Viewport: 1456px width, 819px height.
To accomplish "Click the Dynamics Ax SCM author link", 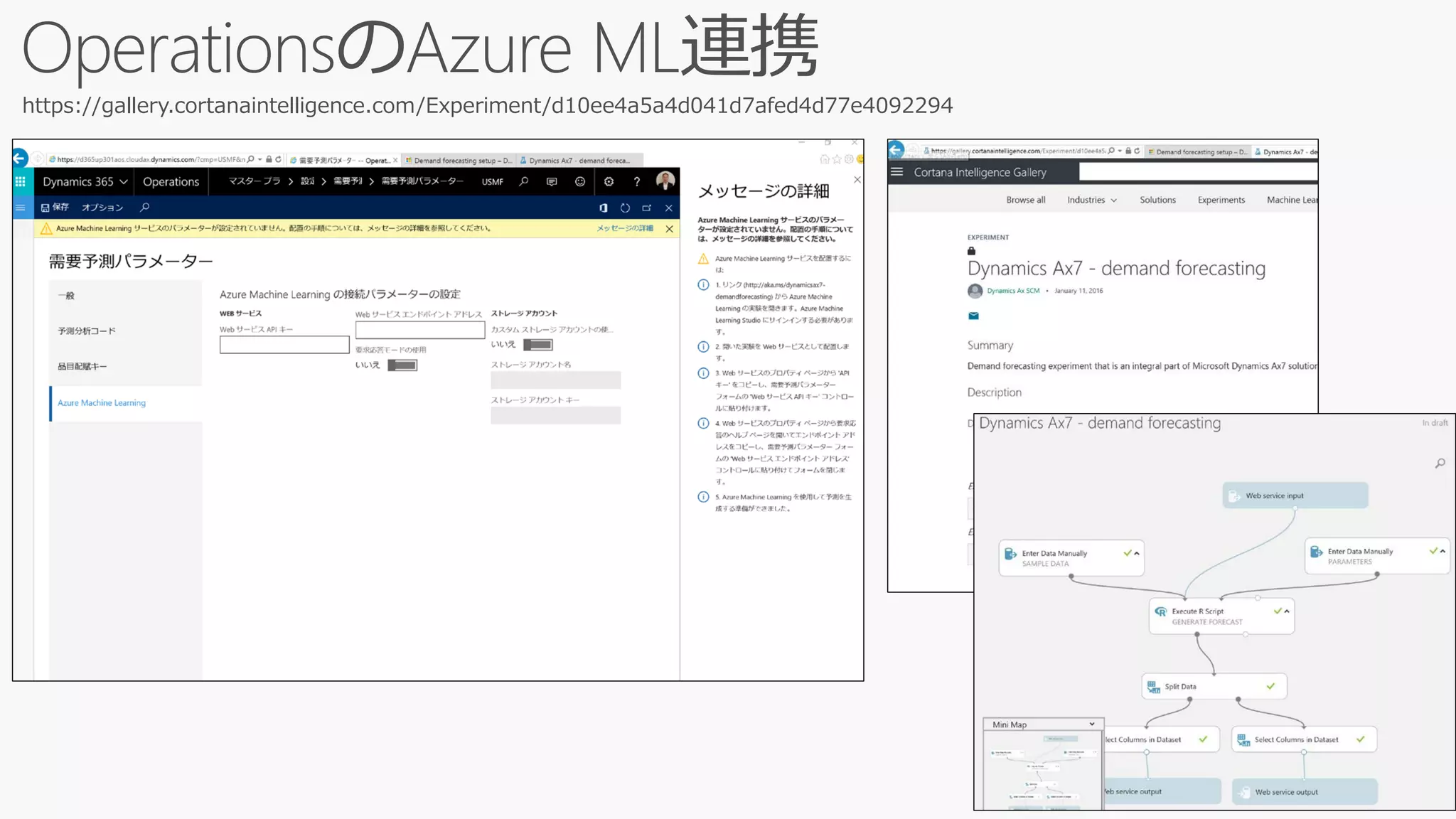I will click(x=1012, y=291).
